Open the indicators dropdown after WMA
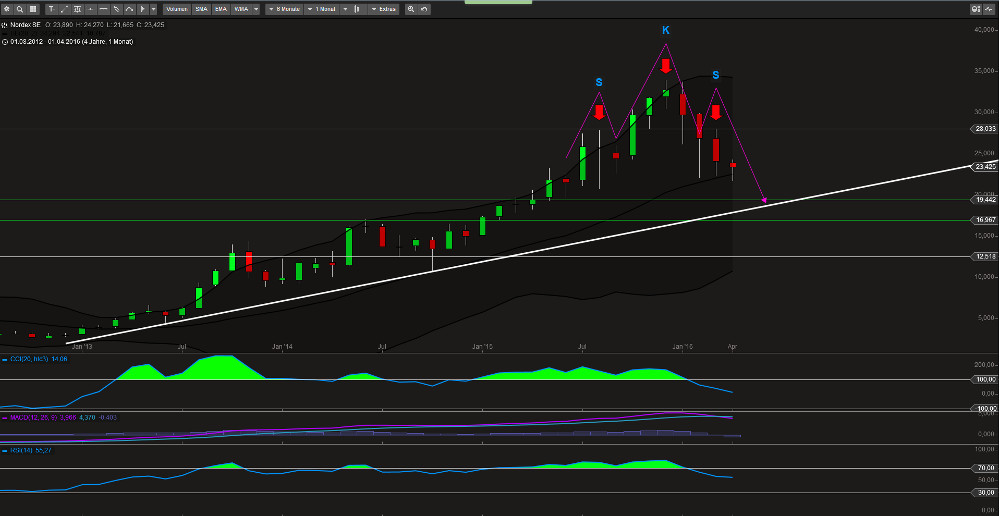 coord(256,9)
